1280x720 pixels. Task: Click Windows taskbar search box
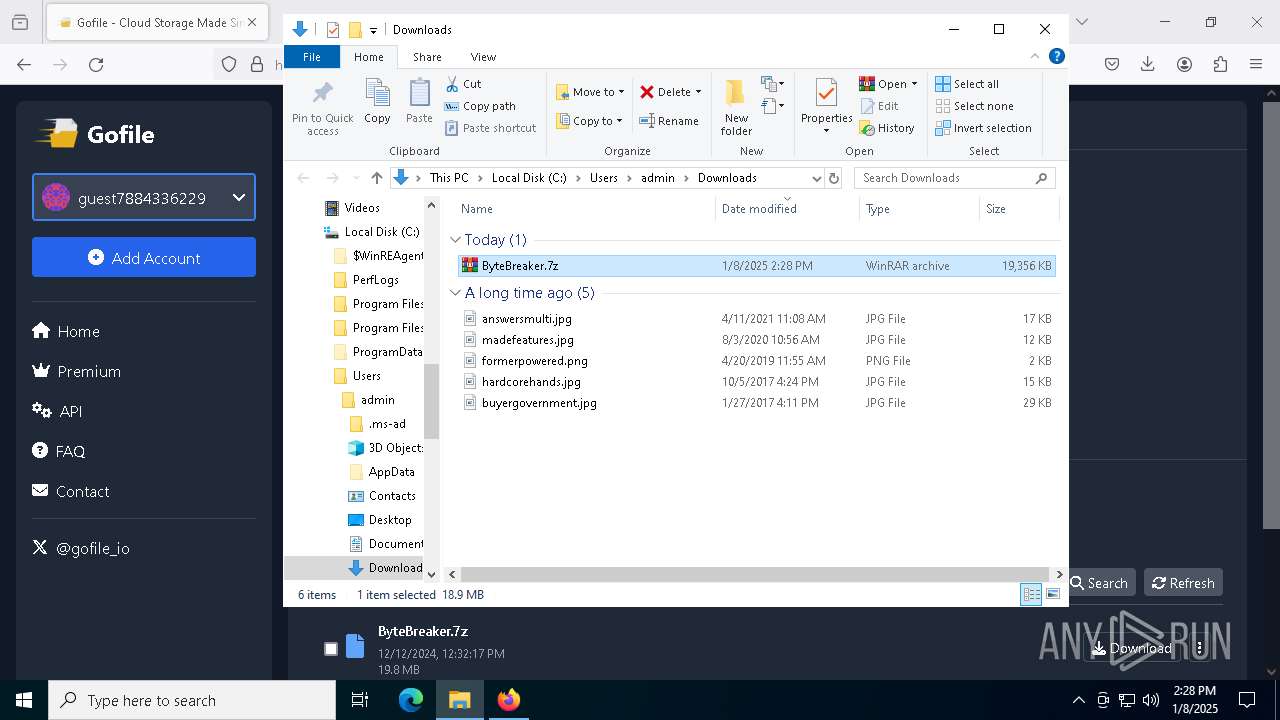click(192, 700)
